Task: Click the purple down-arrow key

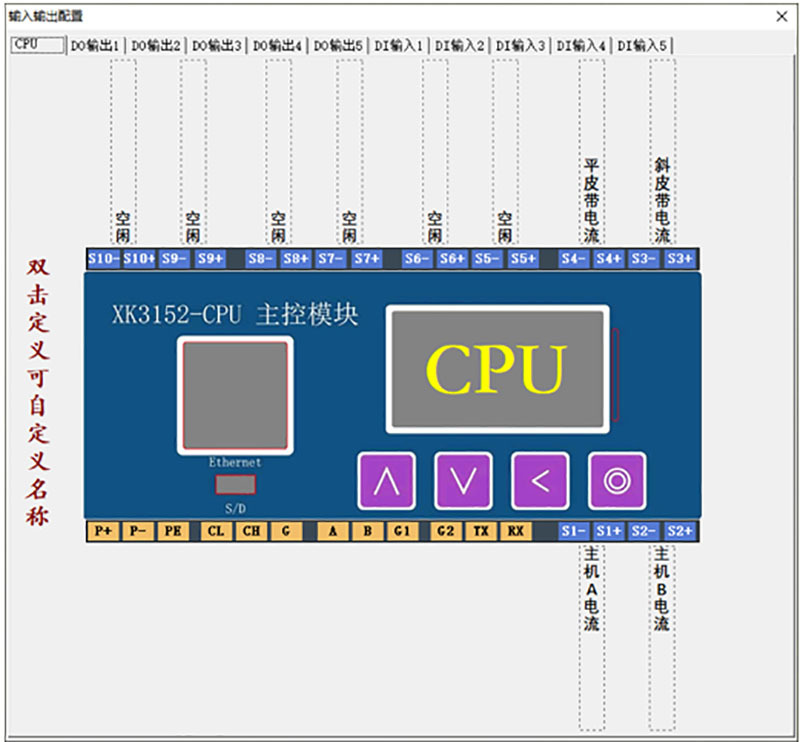Action: (463, 481)
